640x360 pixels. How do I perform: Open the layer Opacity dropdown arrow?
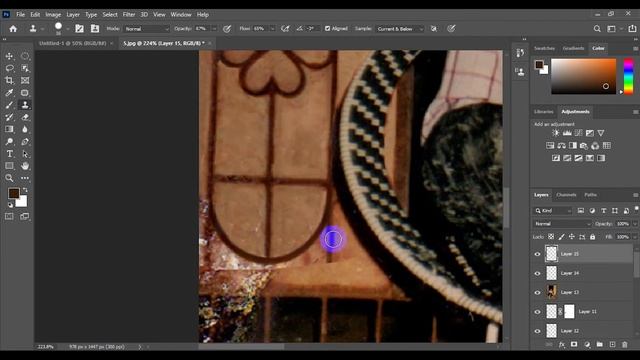pyautogui.click(x=634, y=224)
